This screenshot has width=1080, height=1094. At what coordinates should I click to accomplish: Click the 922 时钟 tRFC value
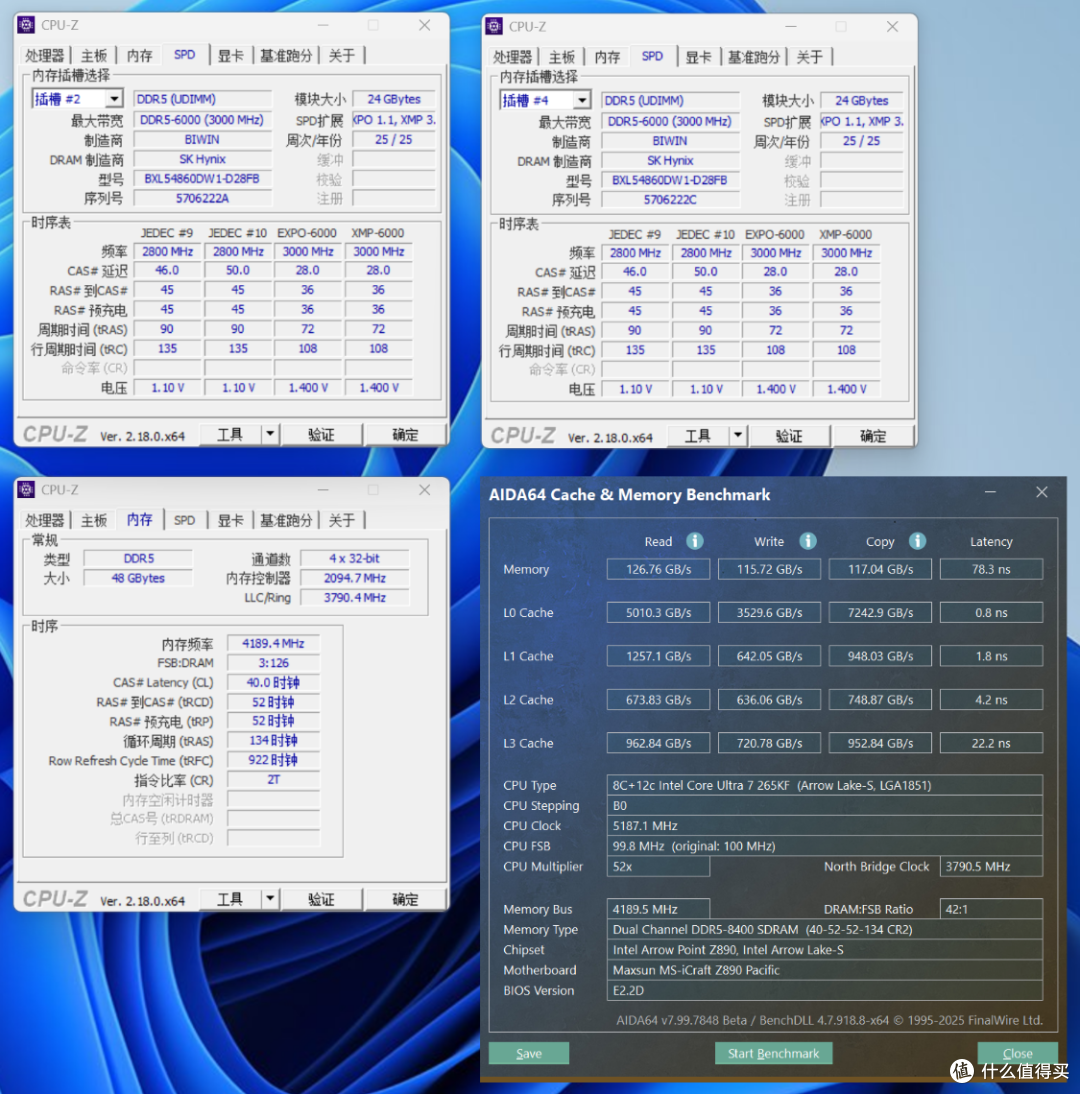click(x=273, y=760)
